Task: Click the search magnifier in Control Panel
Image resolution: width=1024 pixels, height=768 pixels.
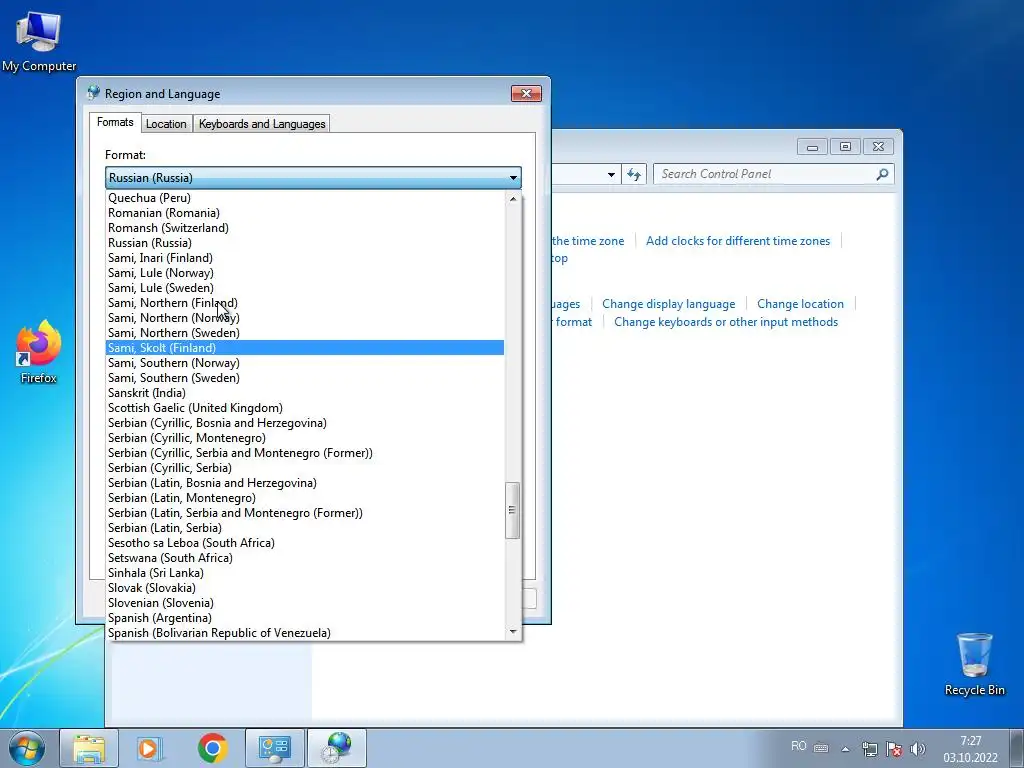Action: (x=882, y=174)
